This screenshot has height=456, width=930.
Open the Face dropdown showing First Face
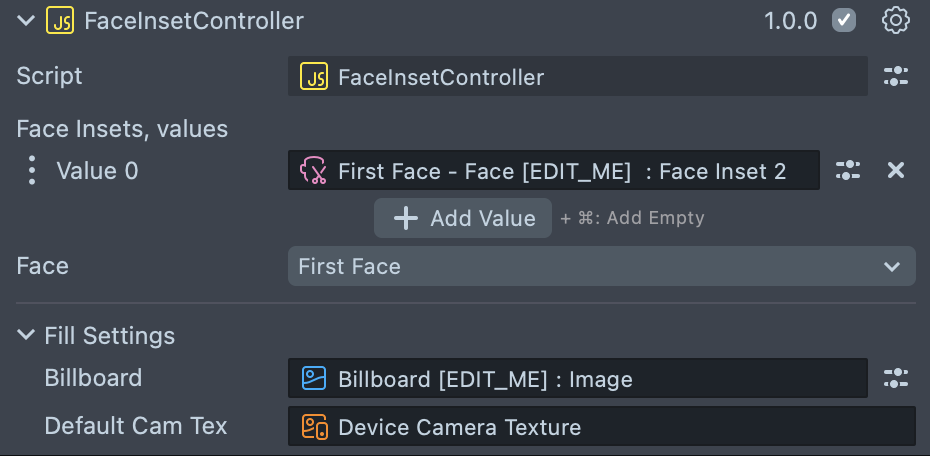pyautogui.click(x=601, y=266)
